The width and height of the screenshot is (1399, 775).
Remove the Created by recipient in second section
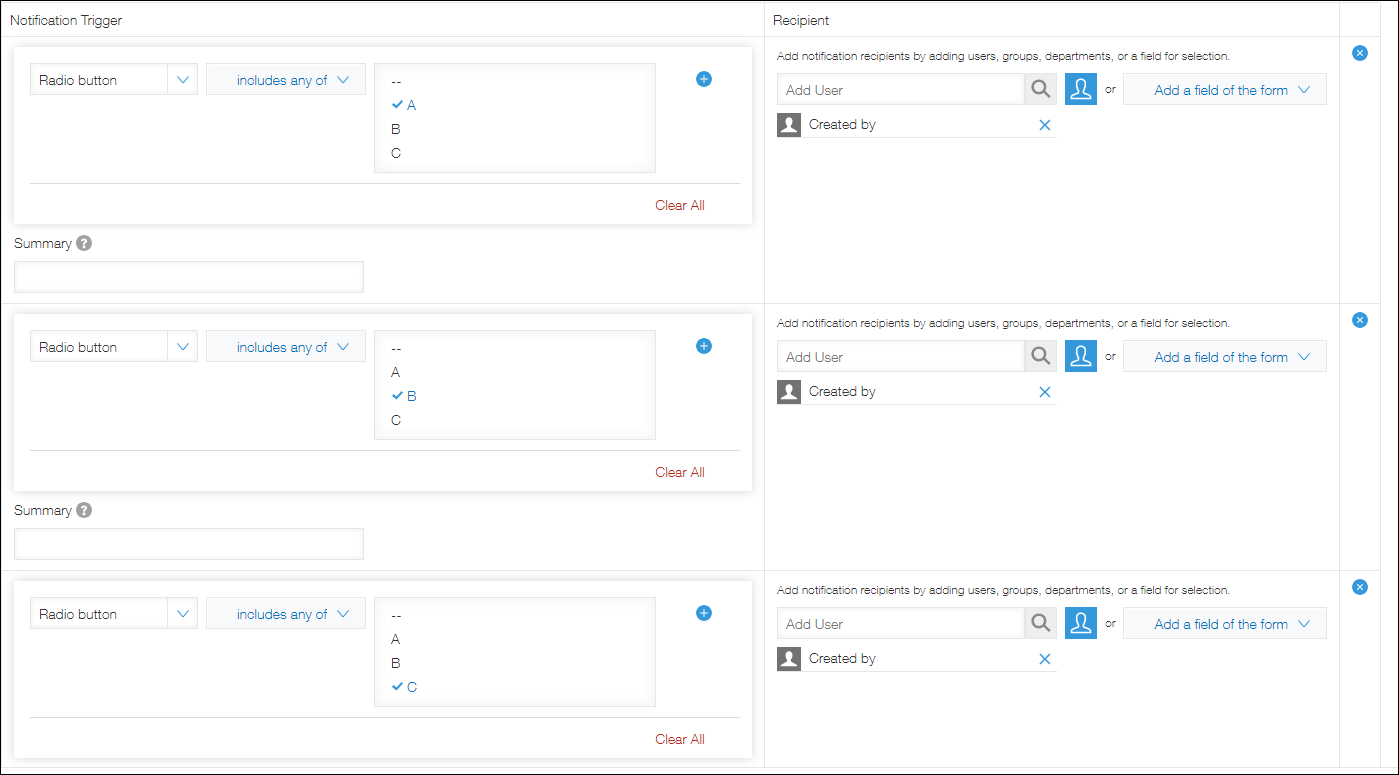tap(1045, 391)
